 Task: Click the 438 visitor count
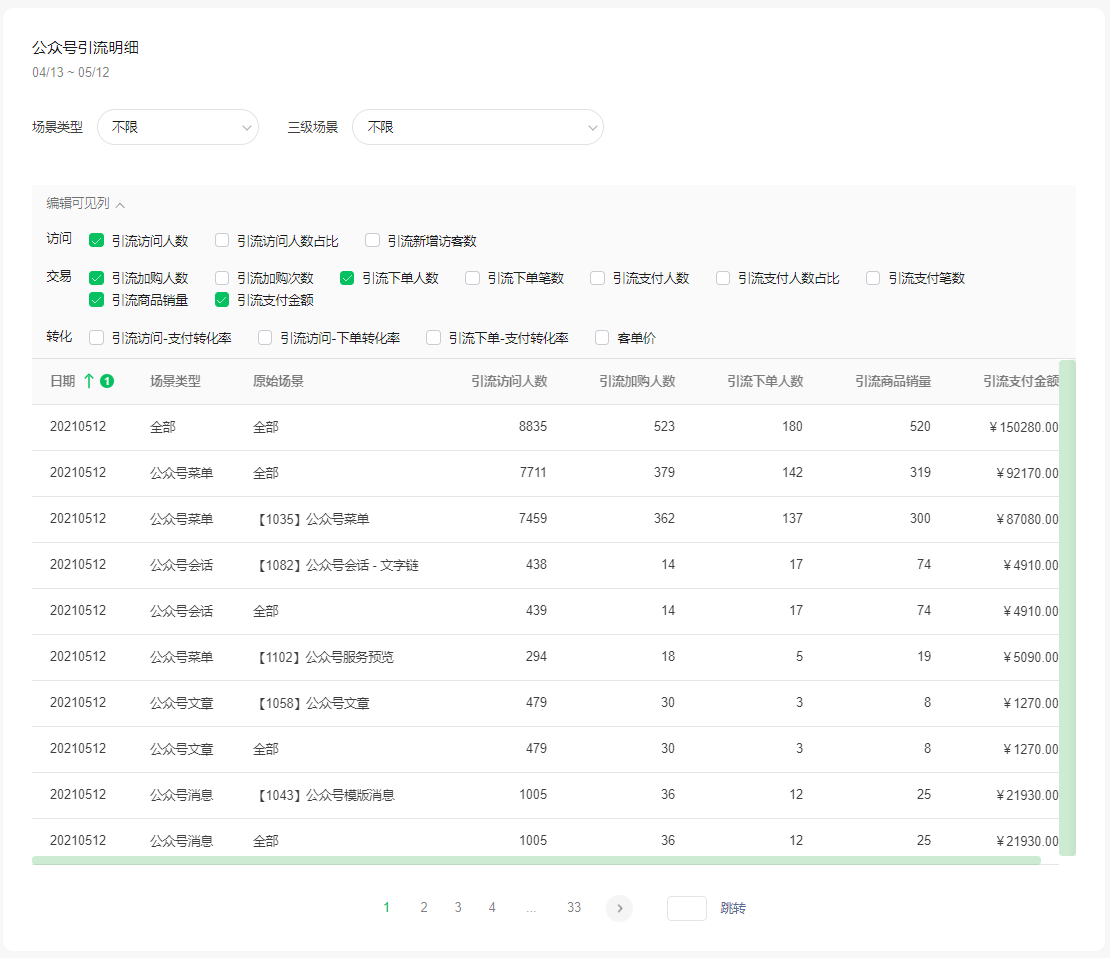click(x=537, y=564)
